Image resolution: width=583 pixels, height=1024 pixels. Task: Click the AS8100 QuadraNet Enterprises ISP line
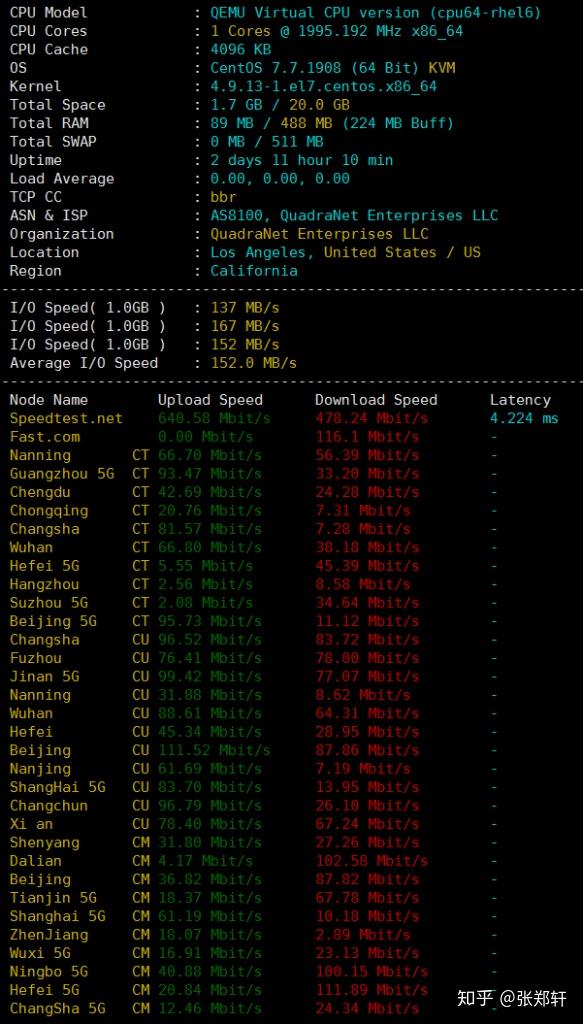point(354,216)
